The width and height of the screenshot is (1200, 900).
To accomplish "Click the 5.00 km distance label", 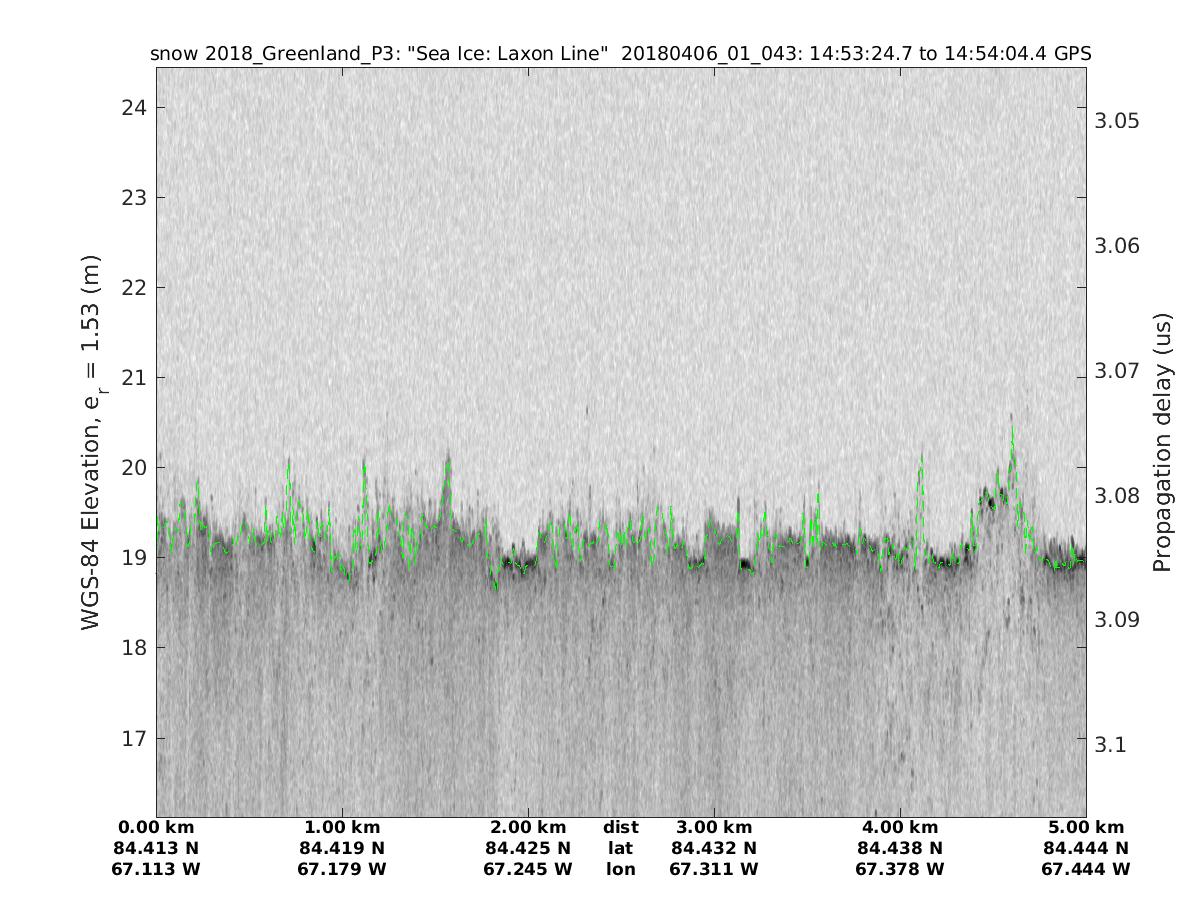I will pyautogui.click(x=1086, y=828).
